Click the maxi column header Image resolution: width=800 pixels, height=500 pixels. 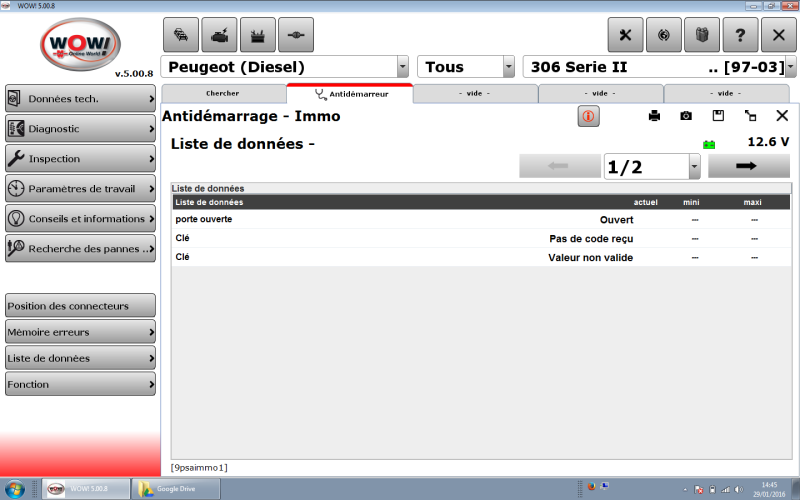point(752,203)
